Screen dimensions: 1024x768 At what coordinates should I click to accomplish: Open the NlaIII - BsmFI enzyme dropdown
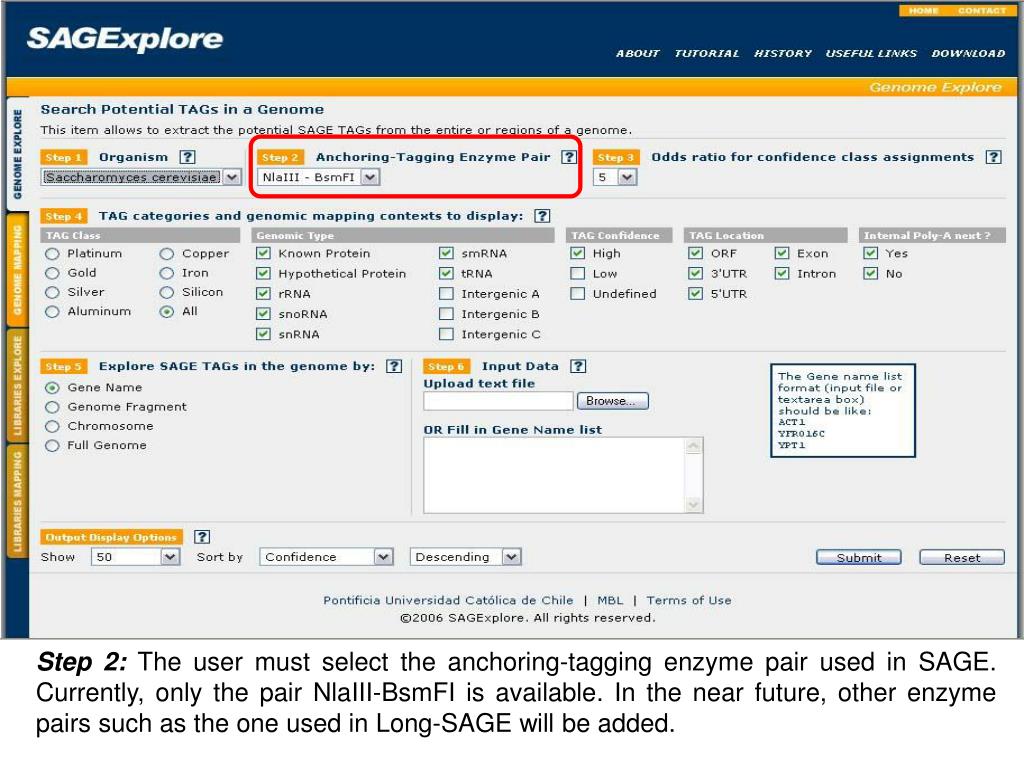[x=318, y=177]
